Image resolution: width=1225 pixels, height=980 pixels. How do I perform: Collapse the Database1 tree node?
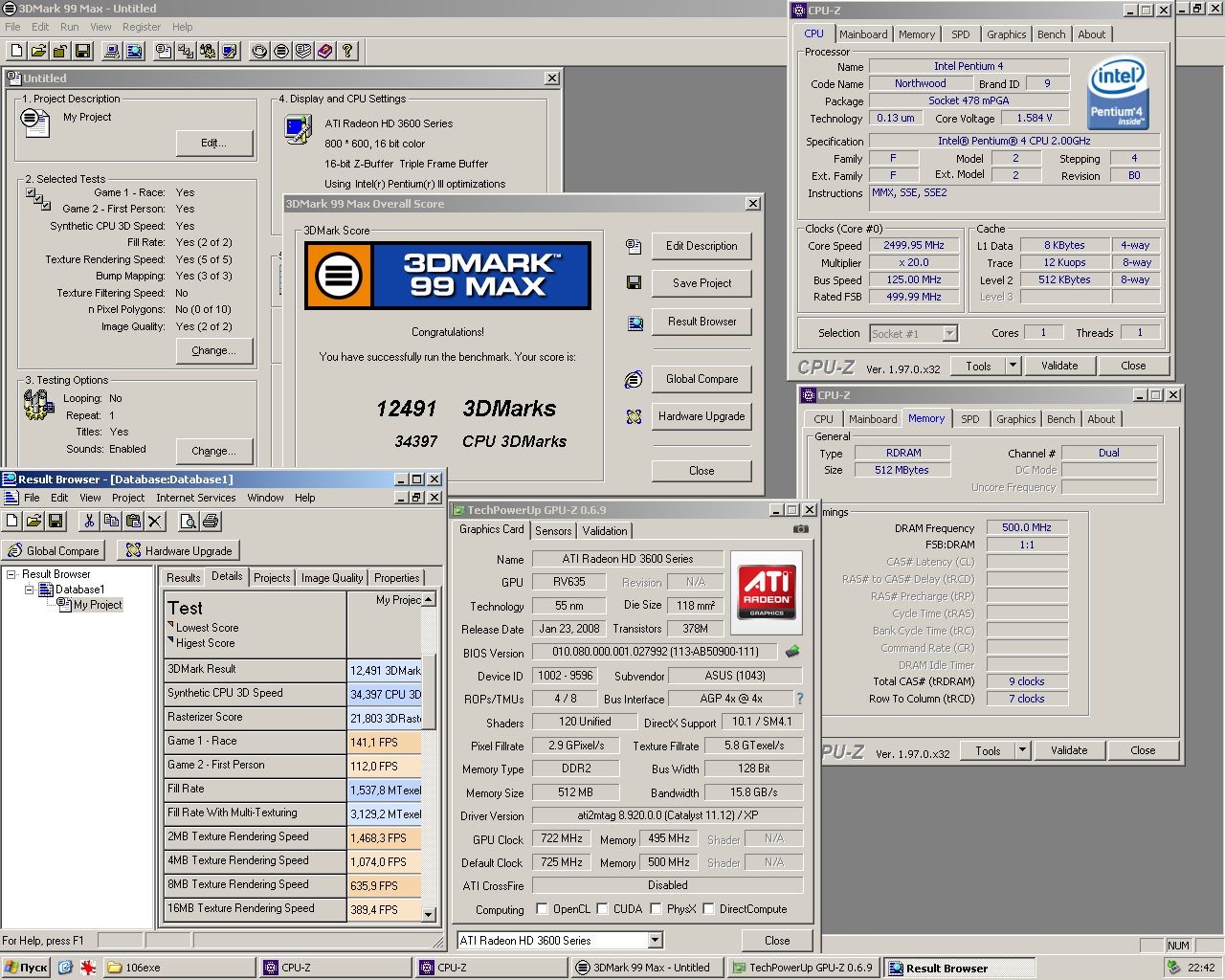pyautogui.click(x=29, y=590)
